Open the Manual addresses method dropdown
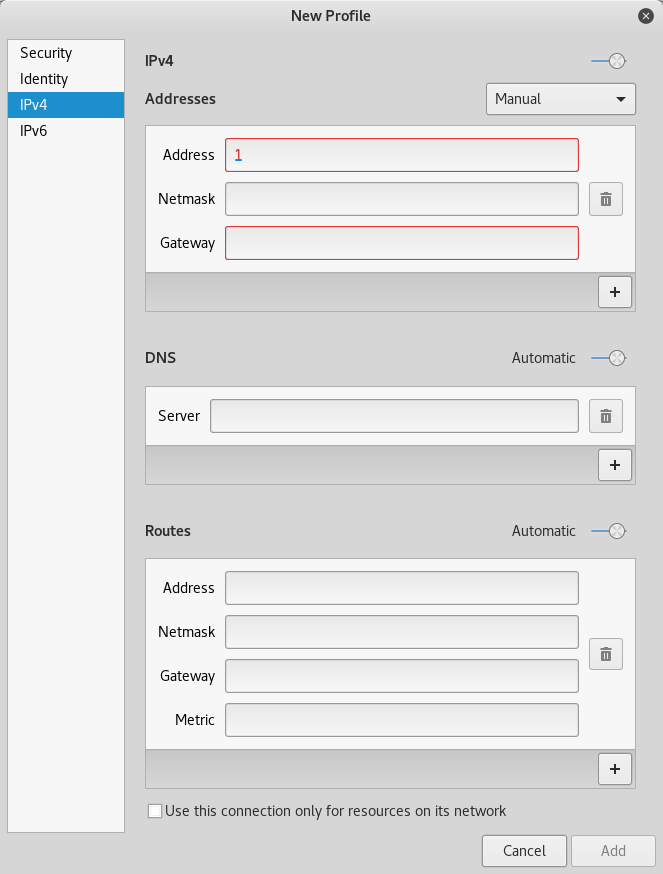 (x=560, y=99)
